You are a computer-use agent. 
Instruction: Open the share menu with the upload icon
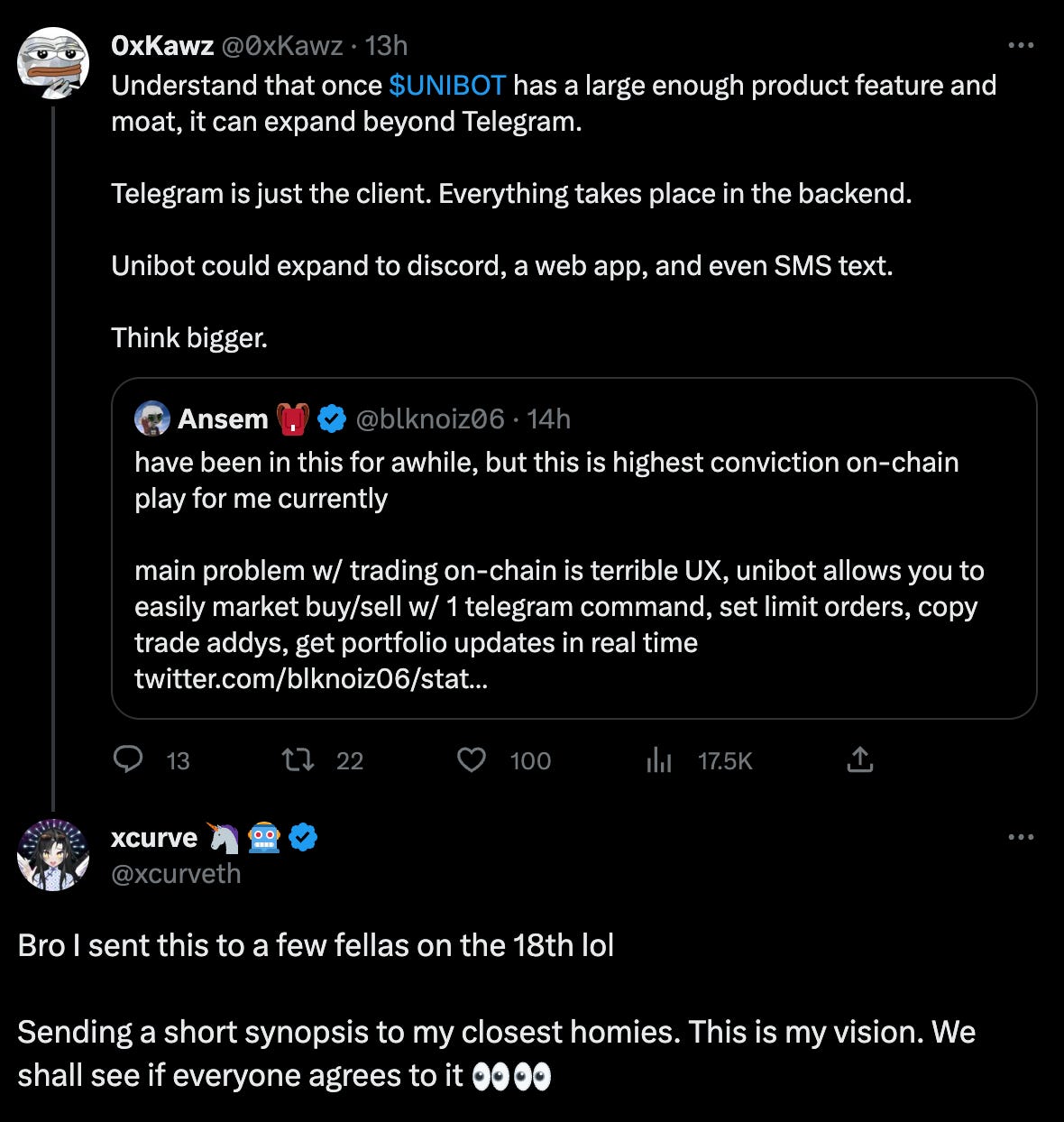(x=861, y=761)
